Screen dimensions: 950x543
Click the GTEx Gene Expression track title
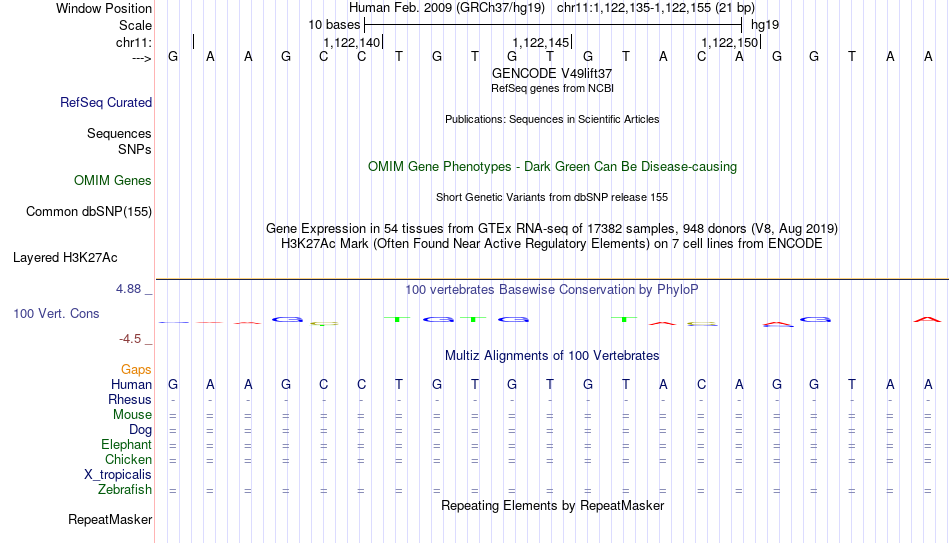pyautogui.click(x=552, y=228)
